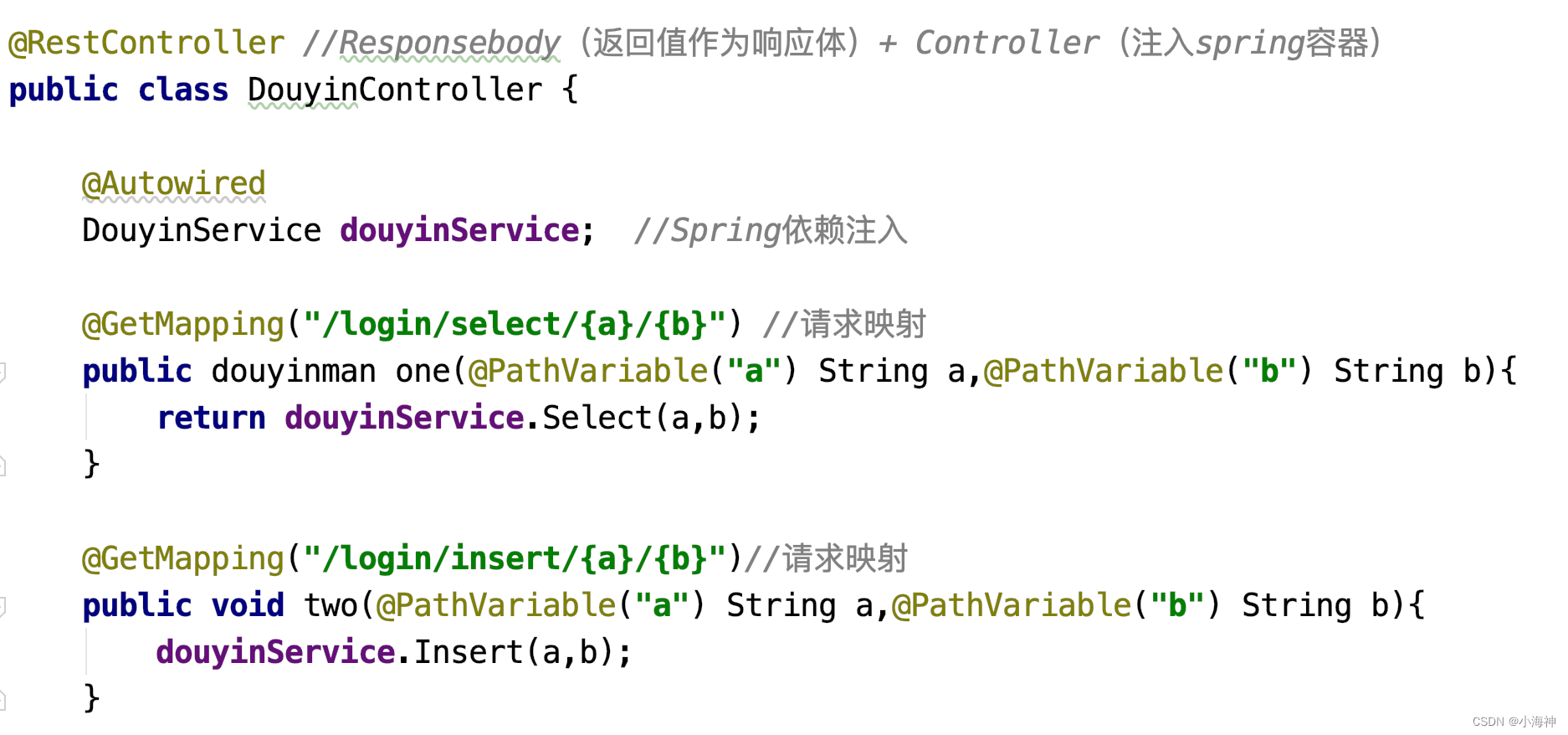1568x735 pixels.
Task: Click fold end marker after Select return
Action: pos(3,465)
